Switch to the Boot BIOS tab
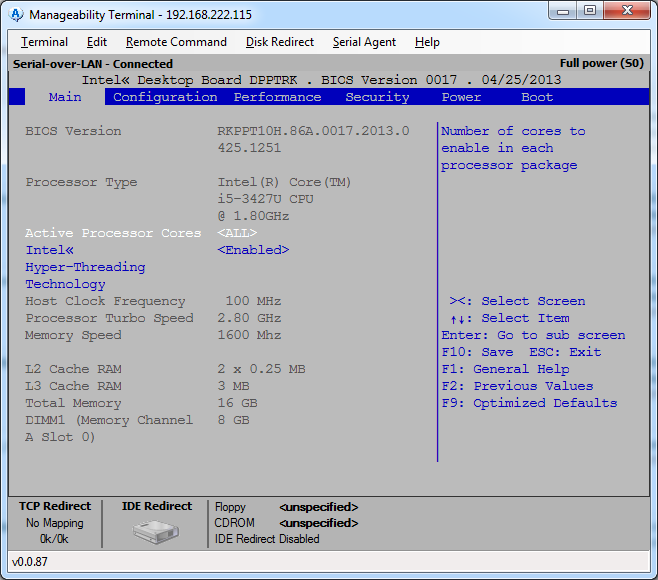Image resolution: width=658 pixels, height=580 pixels. [537, 97]
